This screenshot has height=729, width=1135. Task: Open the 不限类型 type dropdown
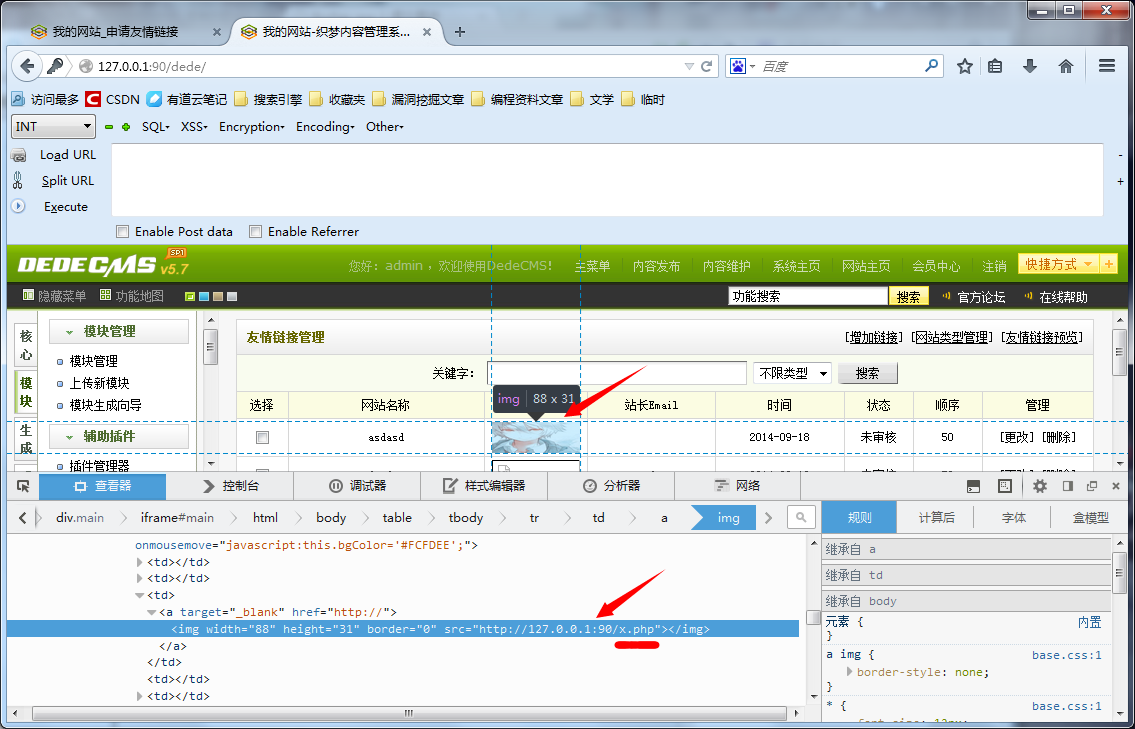coord(792,374)
